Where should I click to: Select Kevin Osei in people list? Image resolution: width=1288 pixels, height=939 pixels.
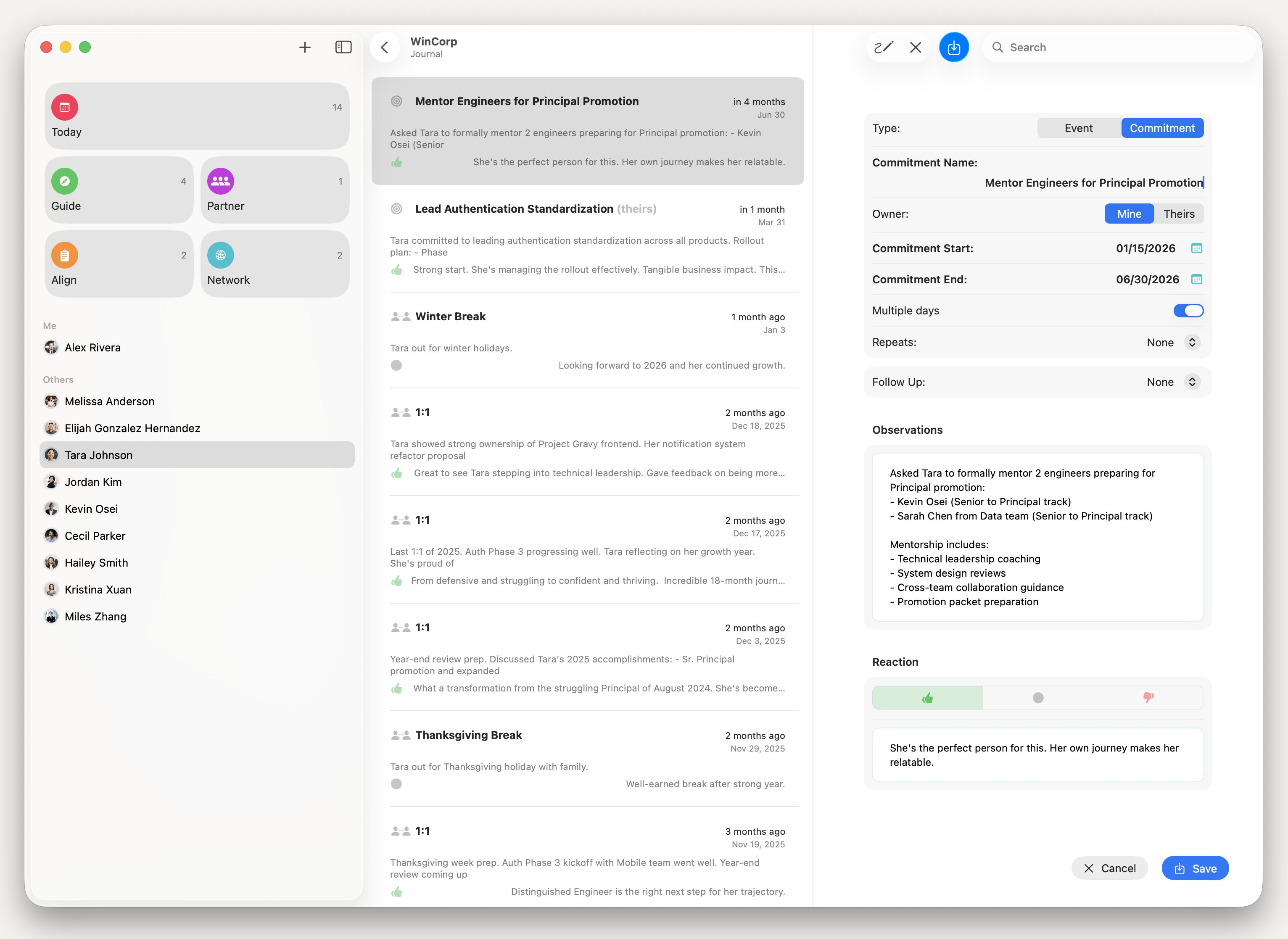92,509
